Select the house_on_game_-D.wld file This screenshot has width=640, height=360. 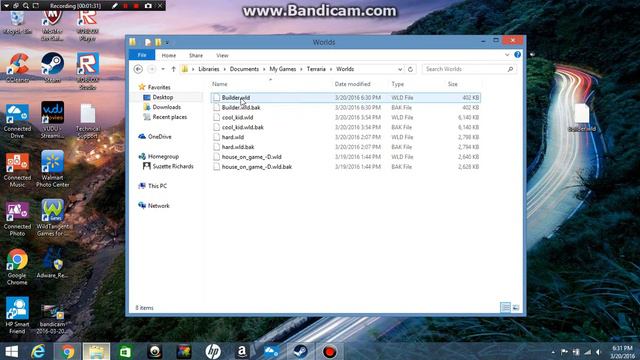[x=345, y=157]
